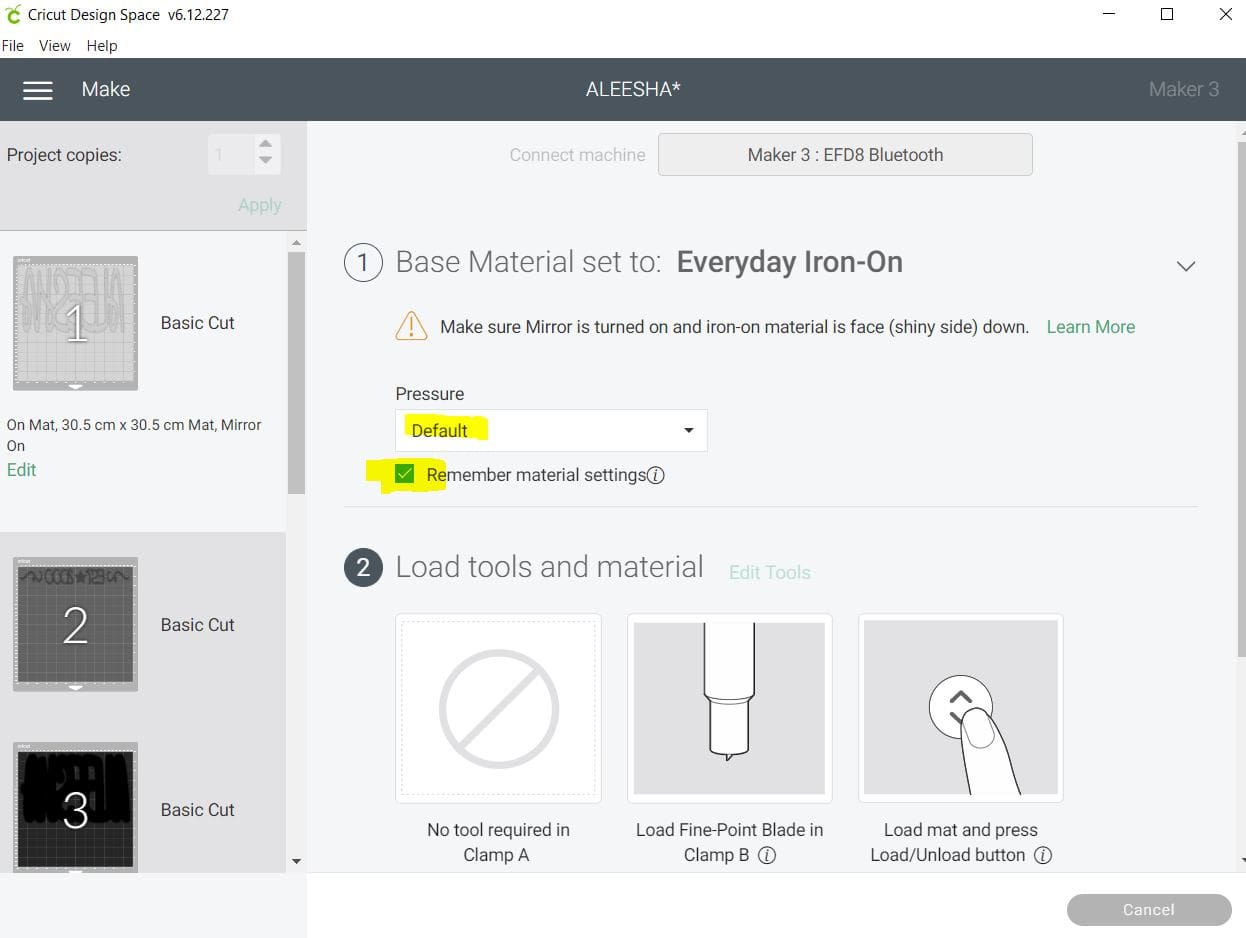
Task: Click Basic Cut label for mat 3
Action: coord(198,810)
